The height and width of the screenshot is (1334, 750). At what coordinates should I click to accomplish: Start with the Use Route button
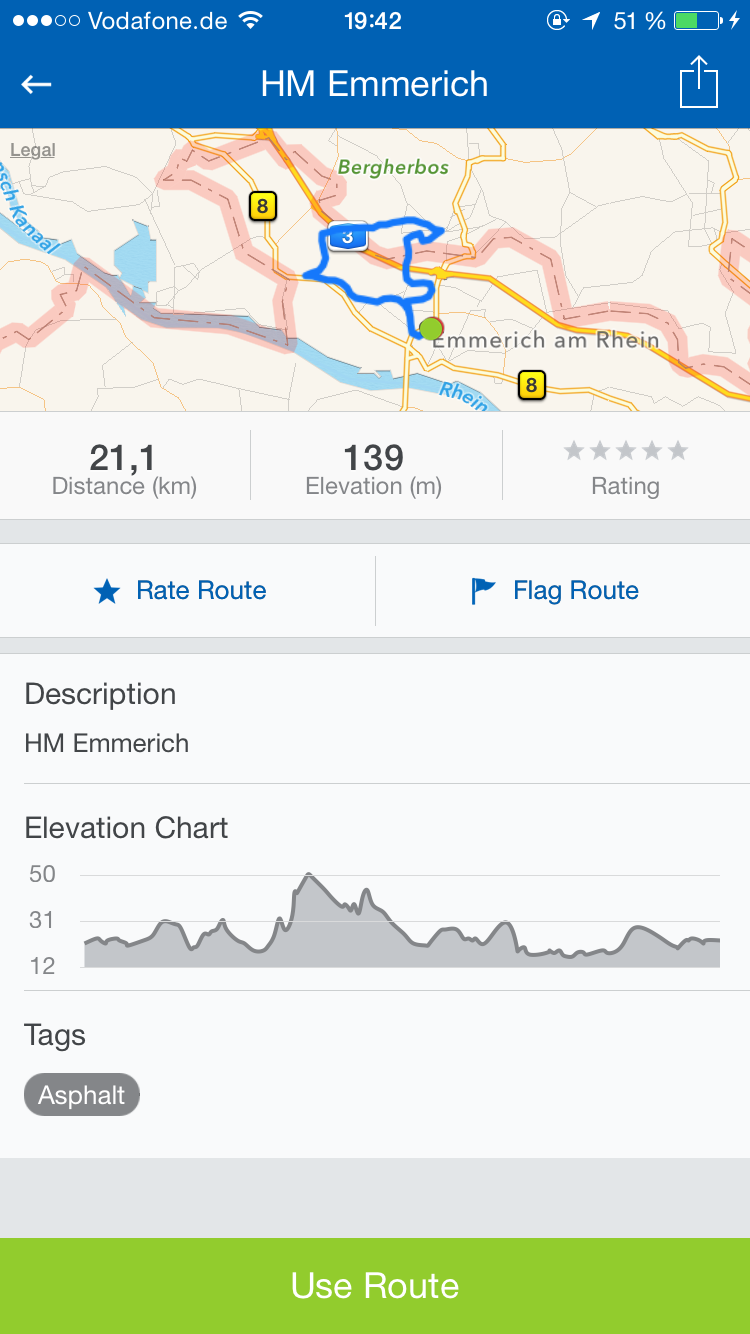point(375,1286)
